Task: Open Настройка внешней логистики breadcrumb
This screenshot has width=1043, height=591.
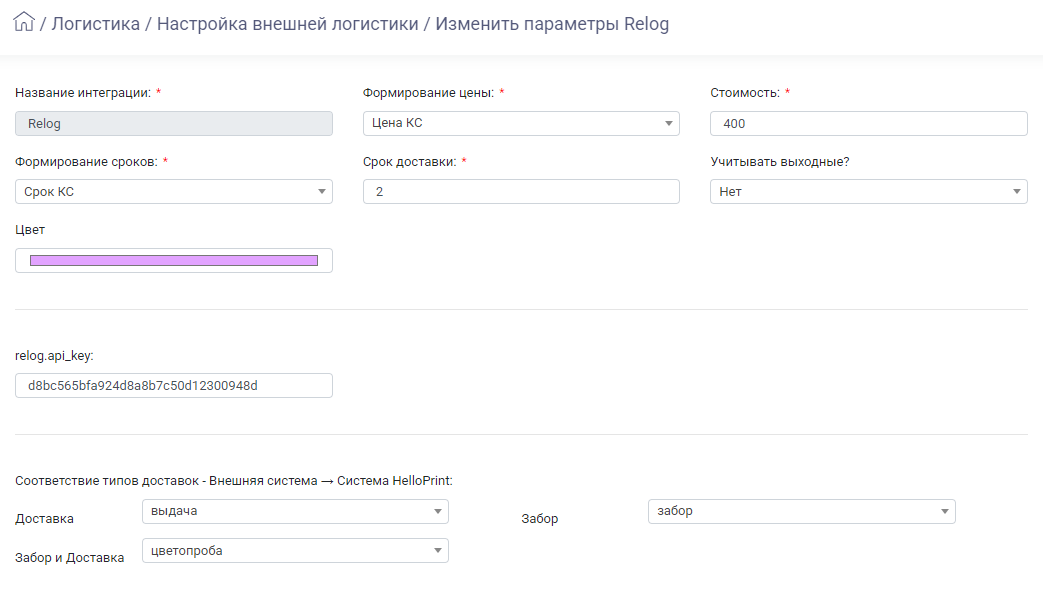Action: [287, 24]
